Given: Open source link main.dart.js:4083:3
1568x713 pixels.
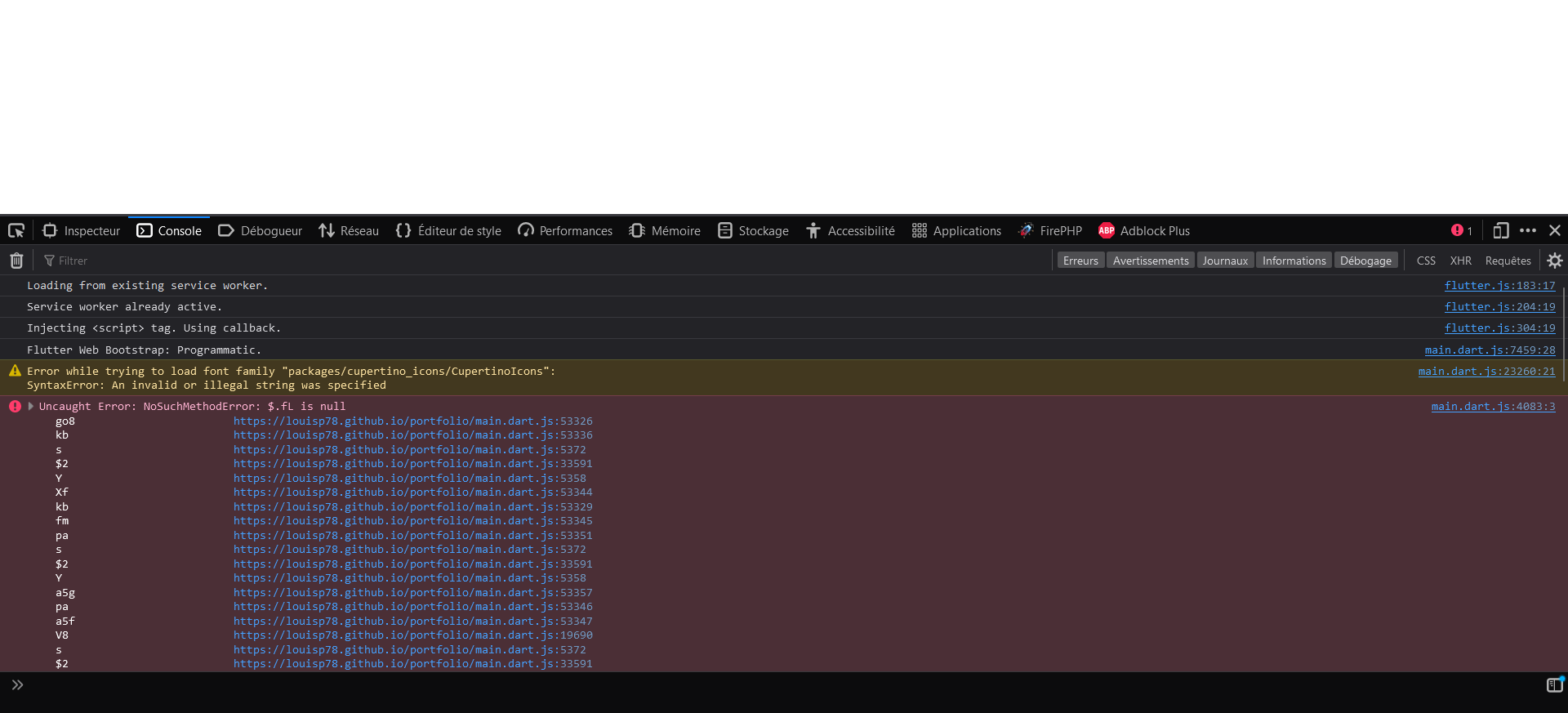Looking at the screenshot, I should pos(1493,407).
